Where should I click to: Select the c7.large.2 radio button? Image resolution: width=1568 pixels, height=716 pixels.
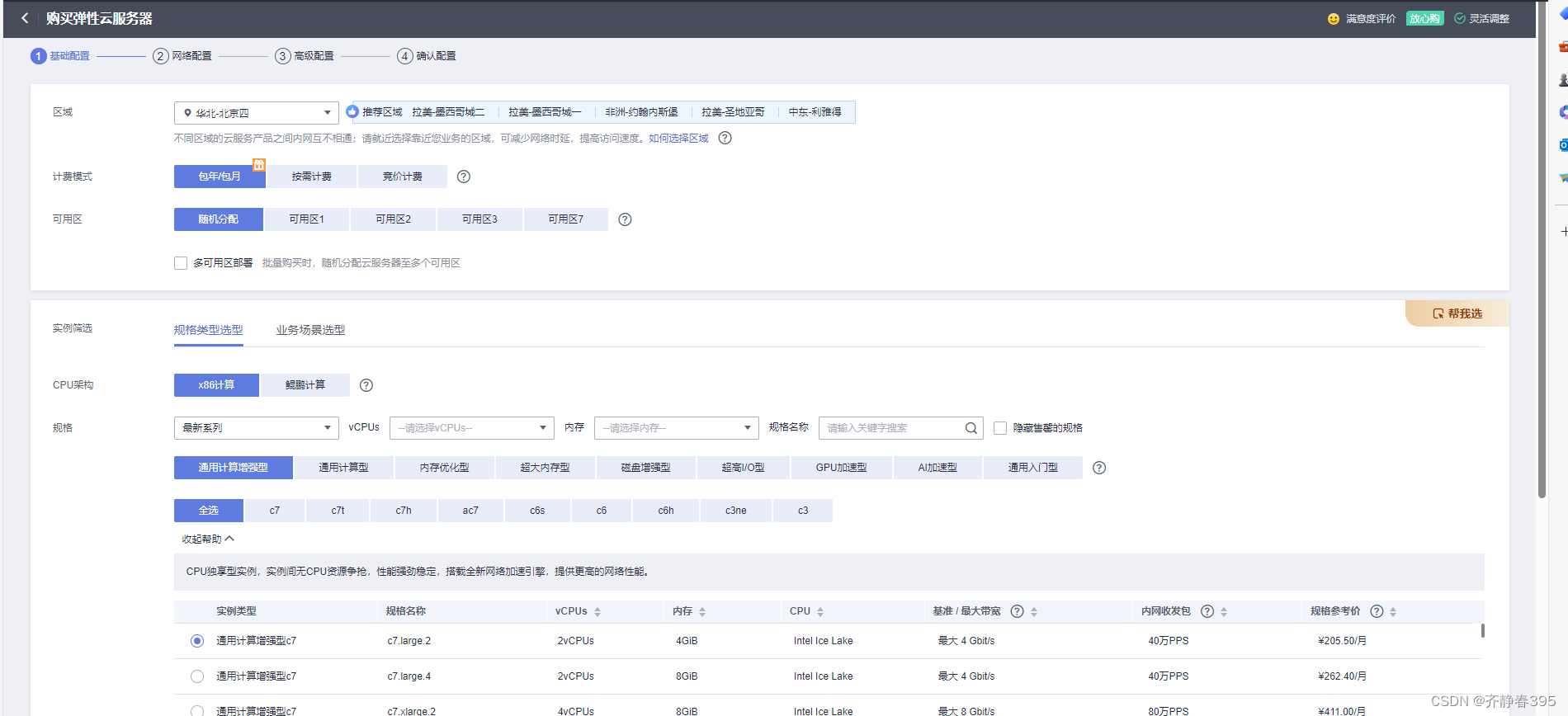point(197,641)
